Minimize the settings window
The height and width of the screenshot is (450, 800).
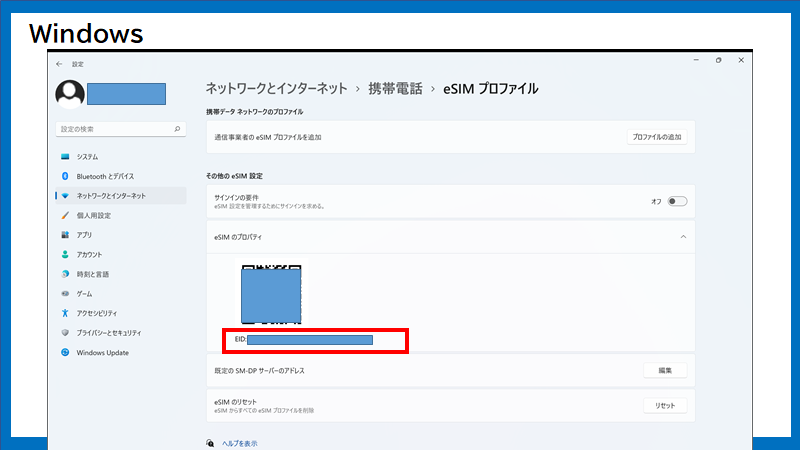click(x=696, y=60)
